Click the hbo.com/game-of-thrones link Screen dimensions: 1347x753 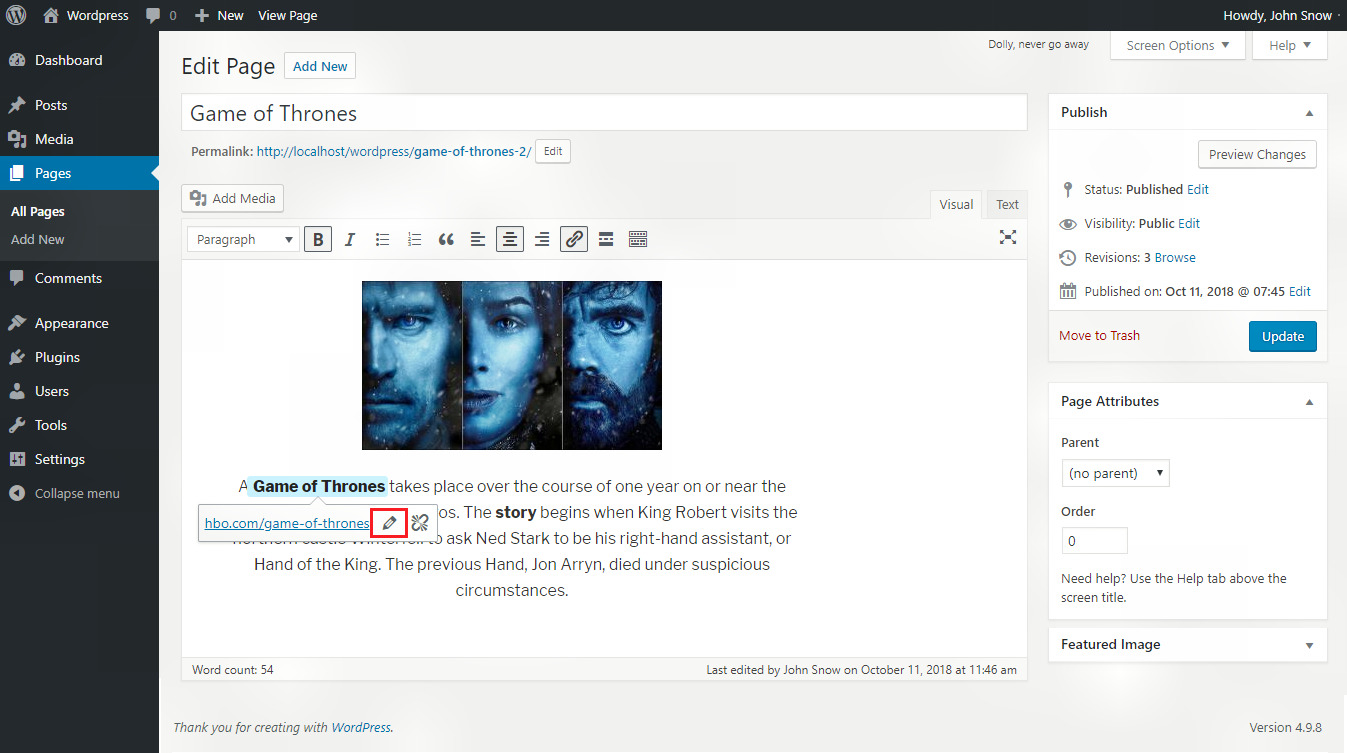click(x=287, y=523)
